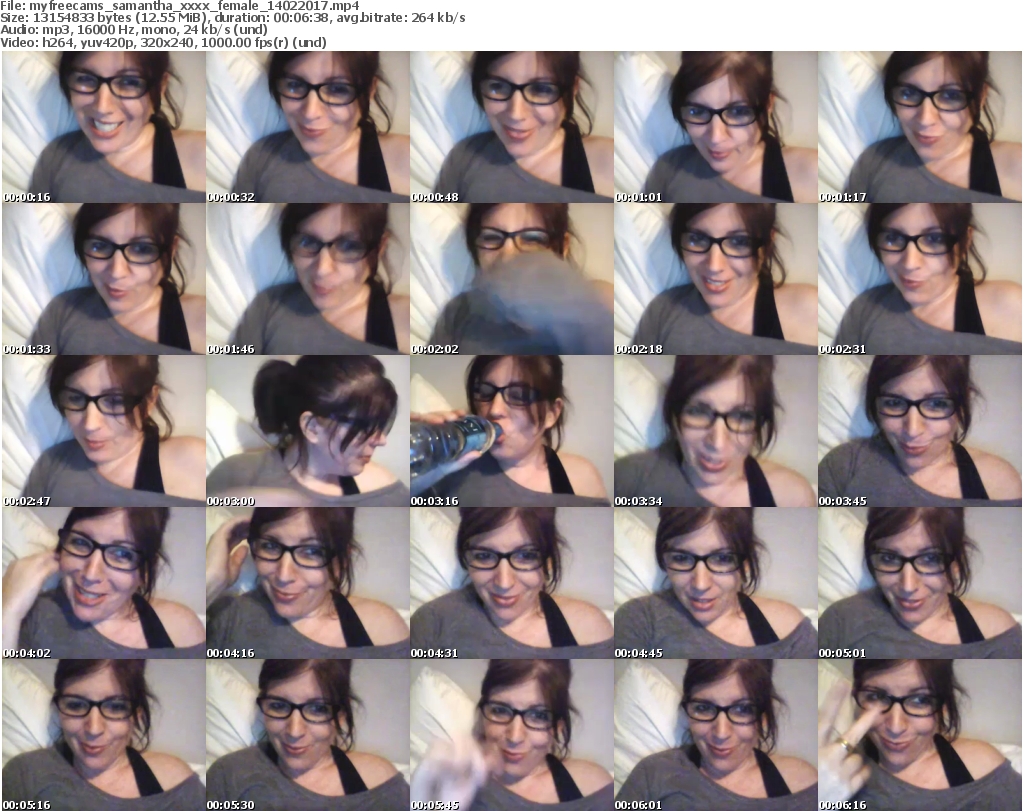Open the frame stamped 00:02:31
This screenshot has width=1024, height=811.
pyautogui.click(x=920, y=279)
